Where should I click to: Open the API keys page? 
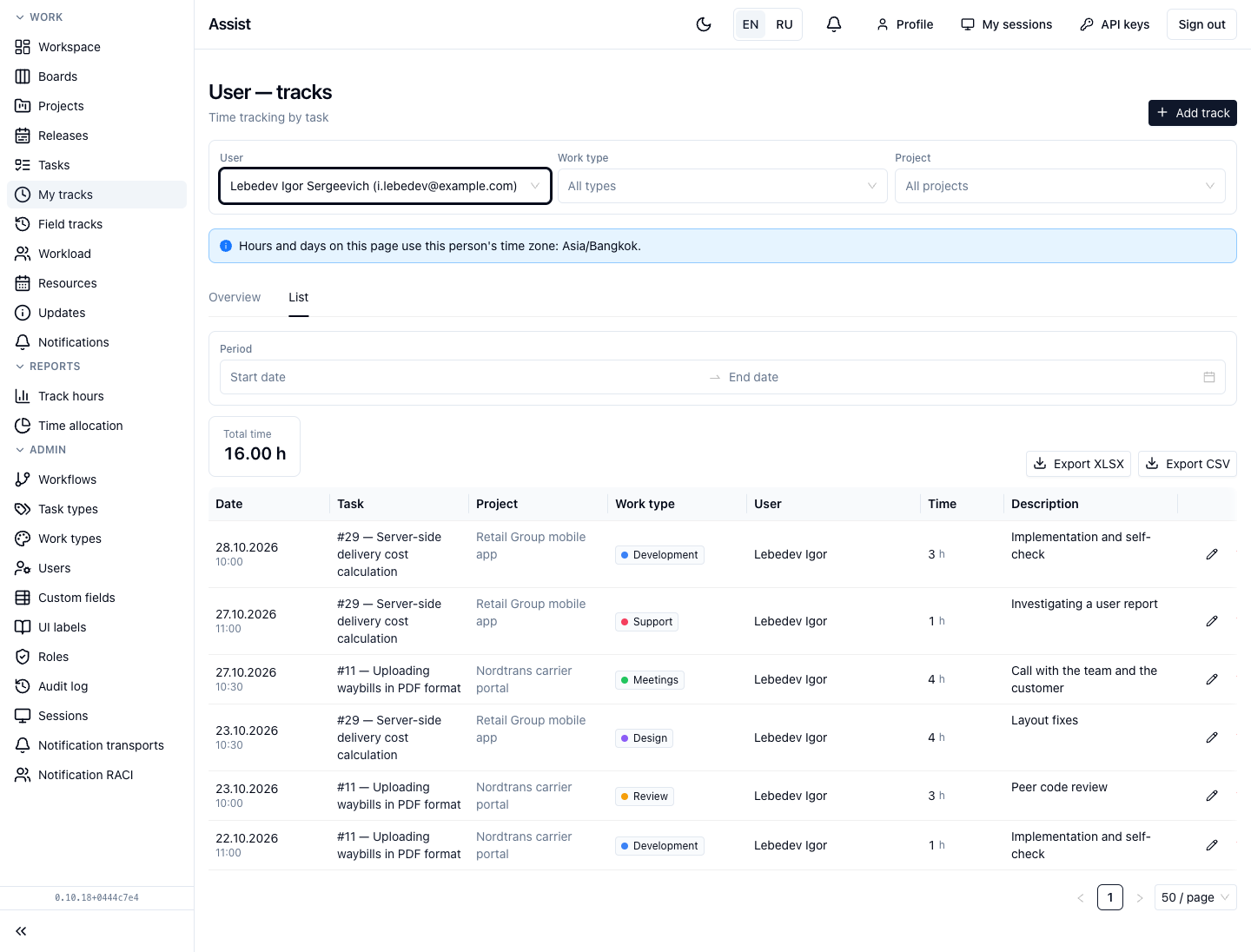click(x=1115, y=24)
